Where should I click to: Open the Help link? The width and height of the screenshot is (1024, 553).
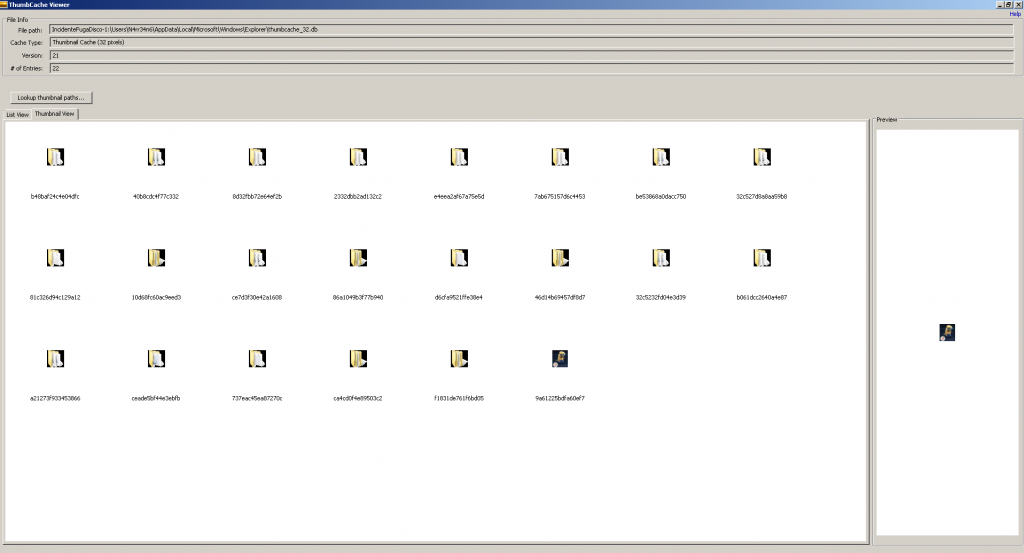[x=1014, y=14]
